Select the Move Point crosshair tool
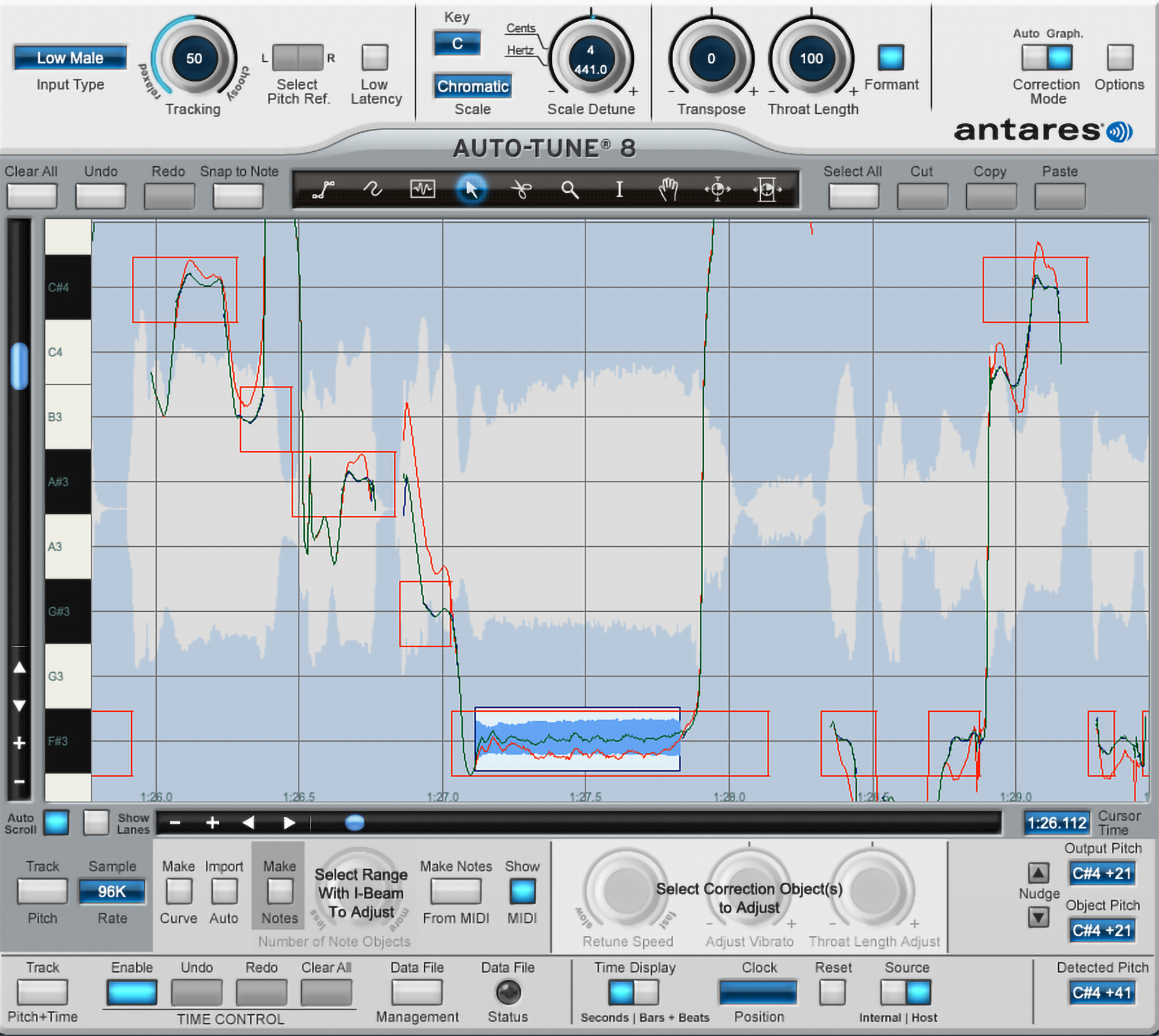The width and height of the screenshot is (1159, 1036). click(x=717, y=189)
